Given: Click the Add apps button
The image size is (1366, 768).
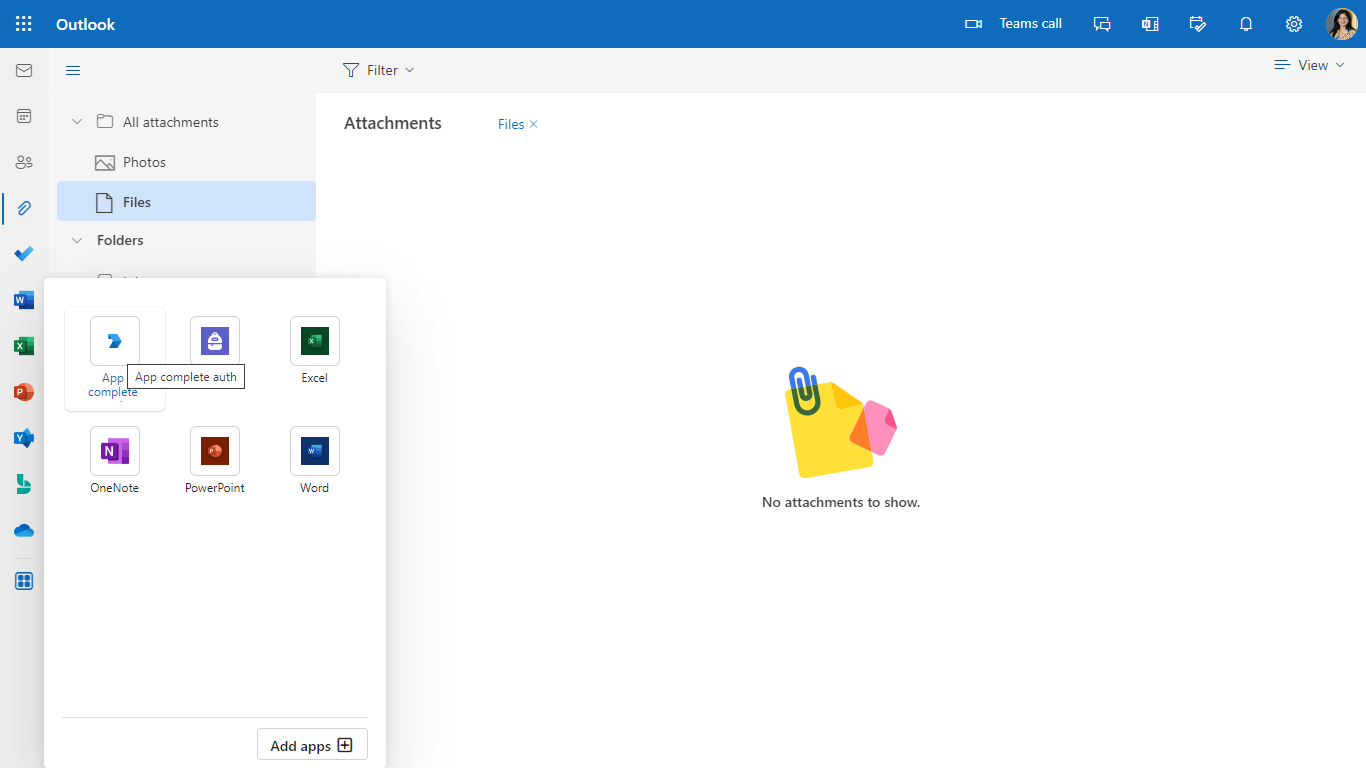Looking at the screenshot, I should [x=312, y=745].
